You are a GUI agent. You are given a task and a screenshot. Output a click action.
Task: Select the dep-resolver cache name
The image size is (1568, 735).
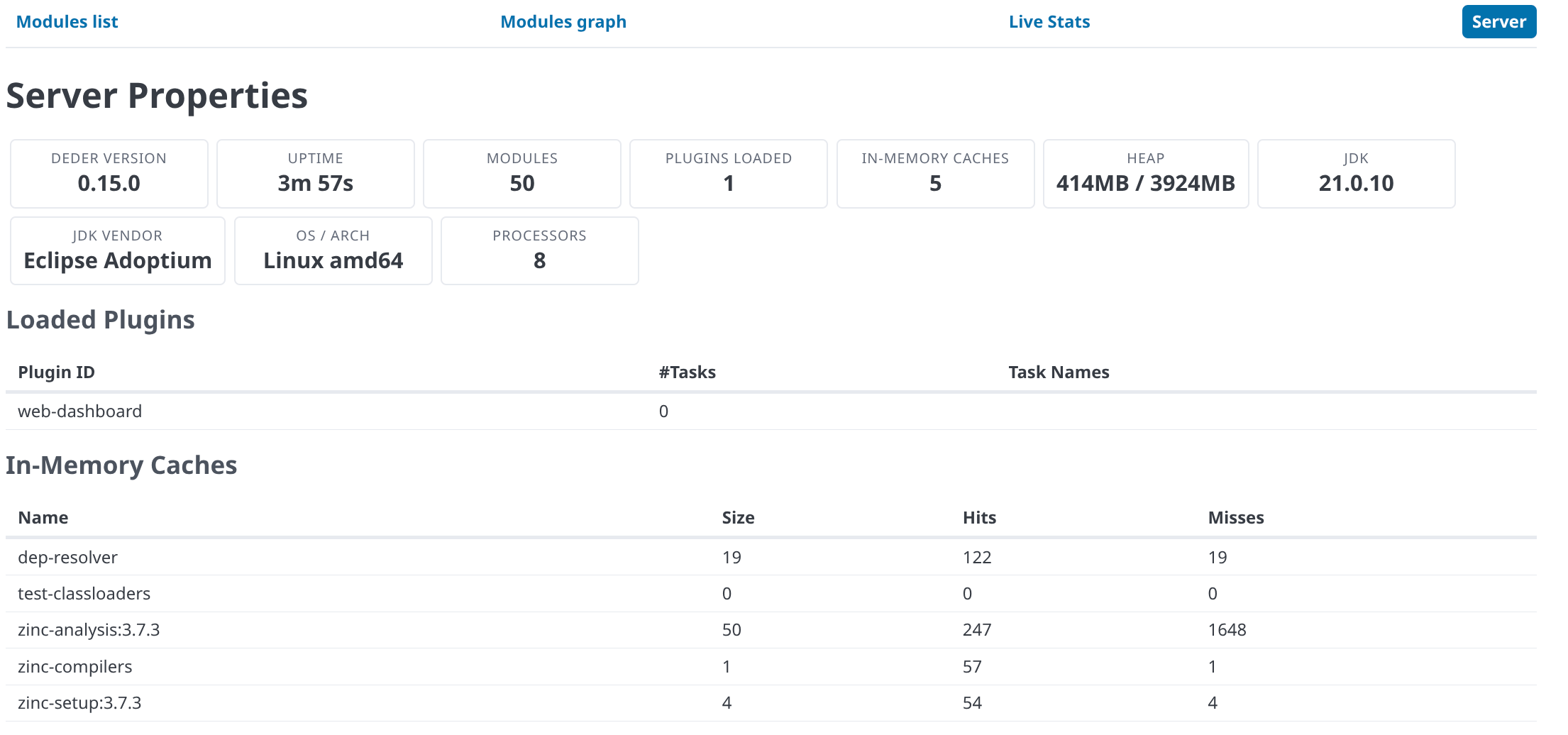pyautogui.click(x=67, y=558)
